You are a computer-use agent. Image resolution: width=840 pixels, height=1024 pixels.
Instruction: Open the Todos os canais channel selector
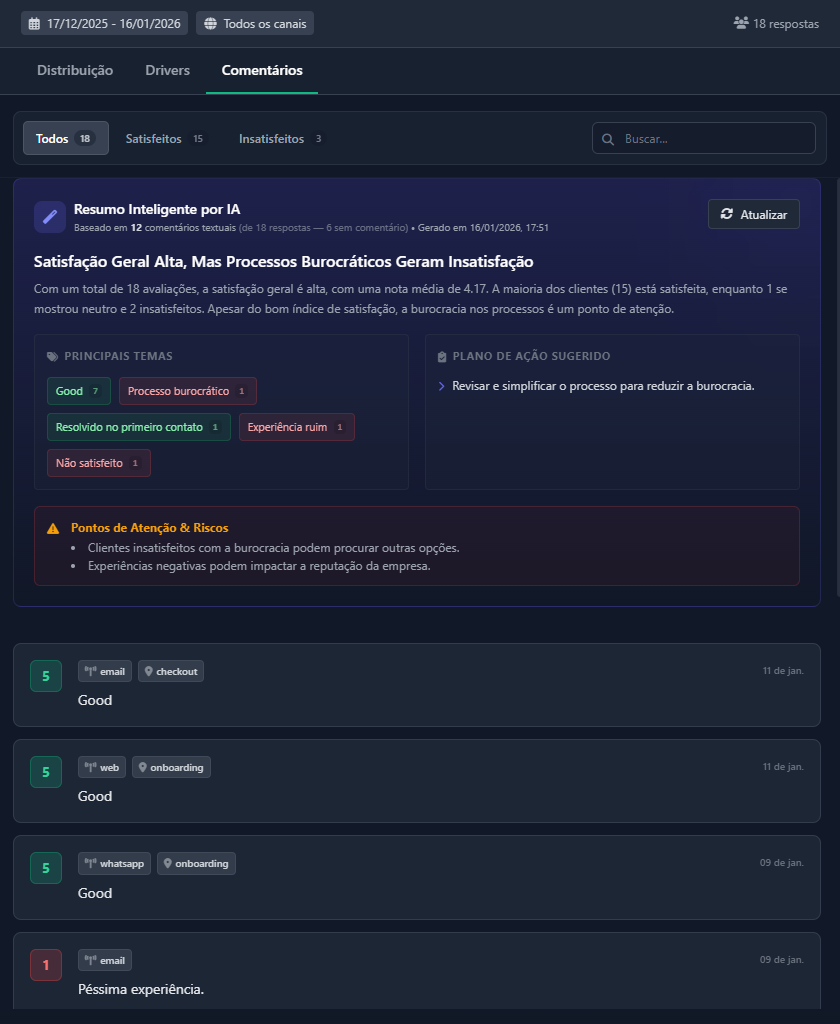coord(254,22)
